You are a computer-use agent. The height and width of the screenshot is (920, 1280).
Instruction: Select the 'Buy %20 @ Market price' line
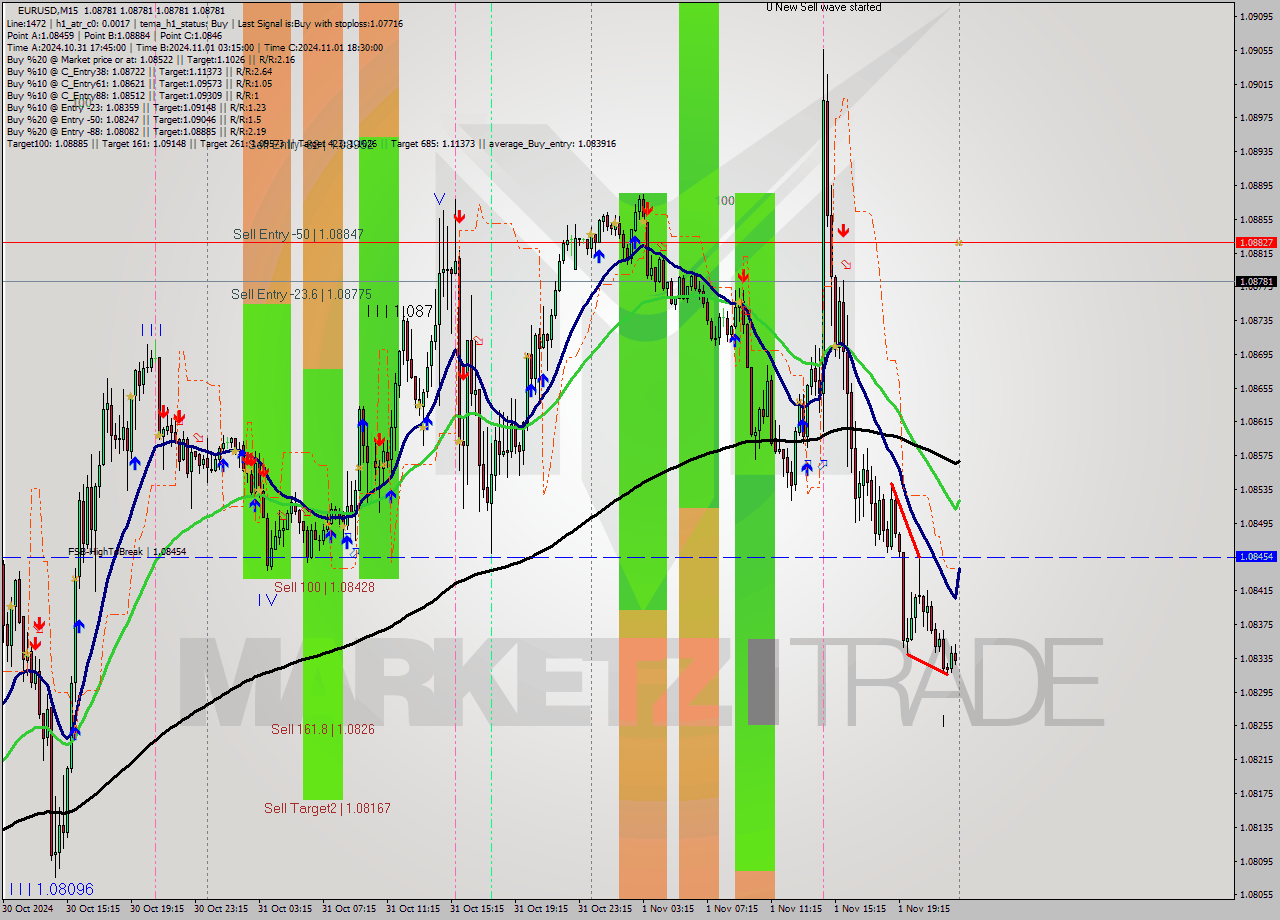point(151,59)
